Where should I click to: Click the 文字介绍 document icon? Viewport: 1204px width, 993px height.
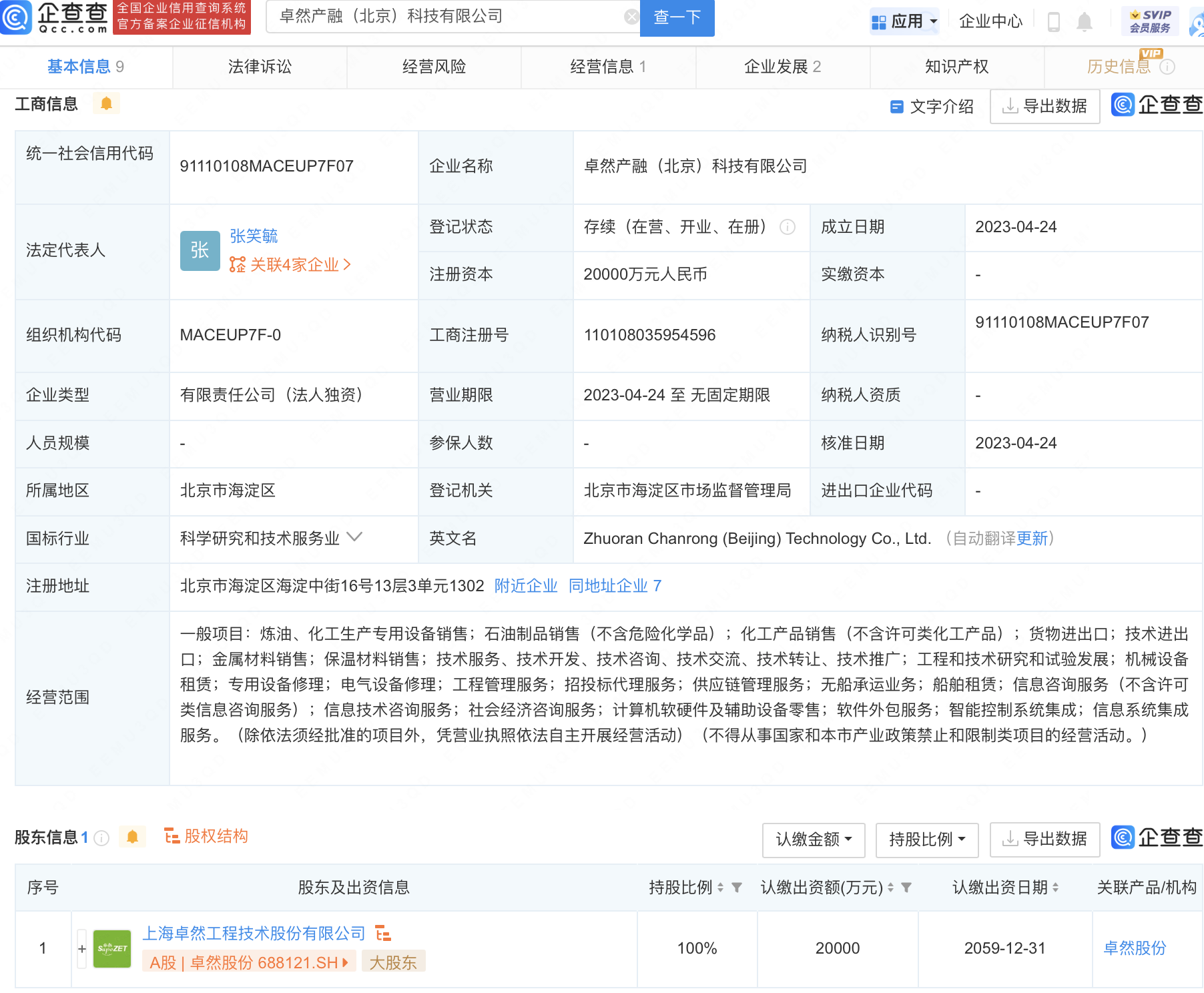896,107
